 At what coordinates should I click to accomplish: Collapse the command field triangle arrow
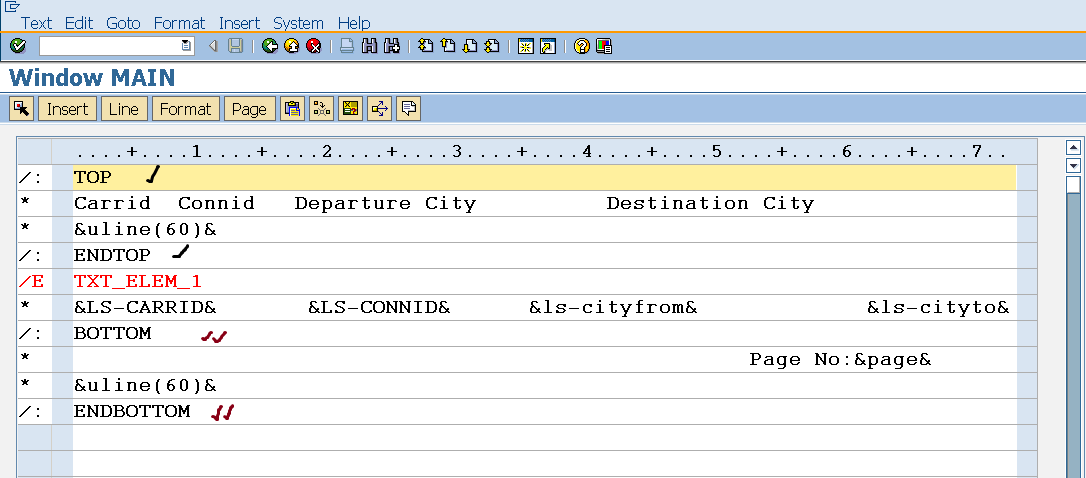pos(213,46)
